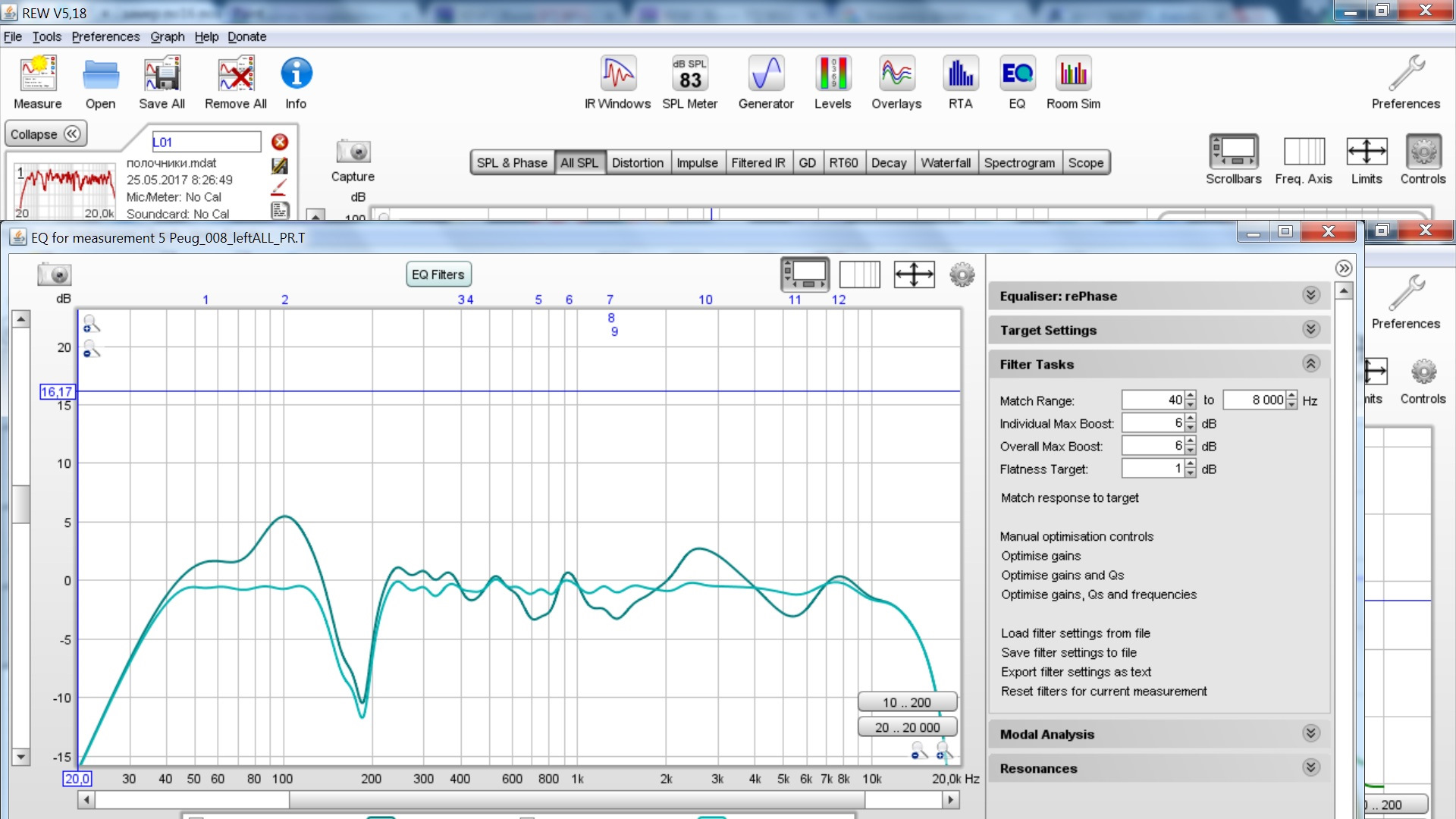Delete the L01 measurement with red X

[280, 142]
